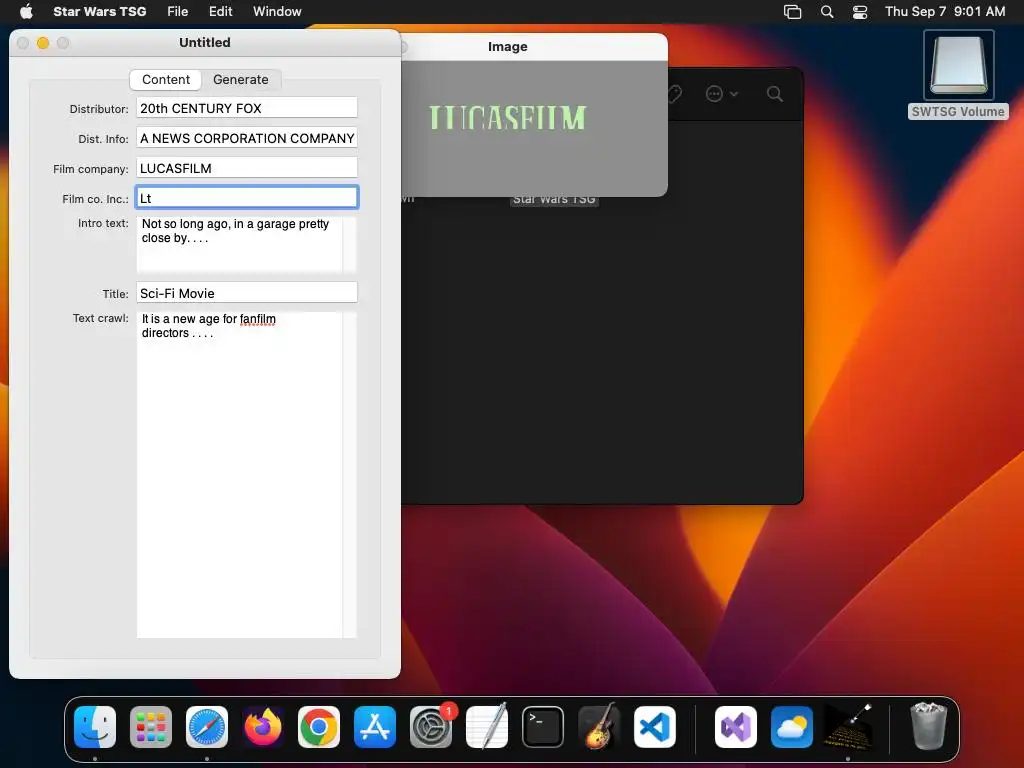This screenshot has width=1024, height=768.
Task: Click the Title field with Sci-Fi Movie
Action: tap(247, 293)
